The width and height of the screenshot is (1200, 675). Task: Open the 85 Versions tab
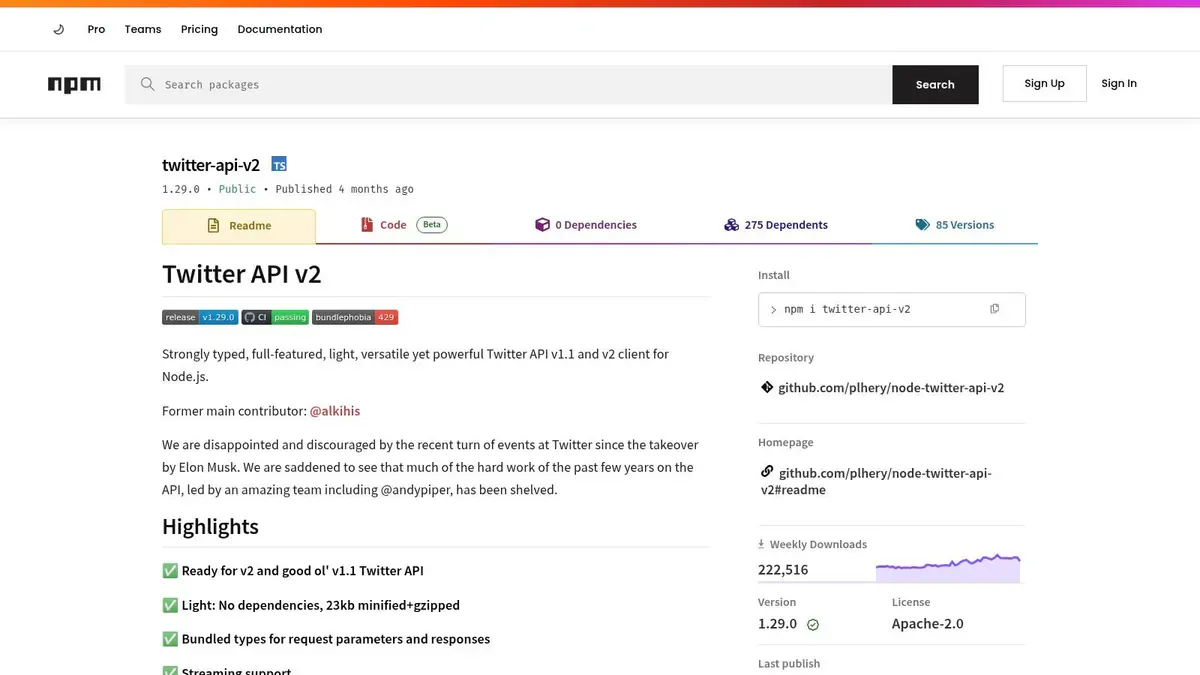(955, 225)
